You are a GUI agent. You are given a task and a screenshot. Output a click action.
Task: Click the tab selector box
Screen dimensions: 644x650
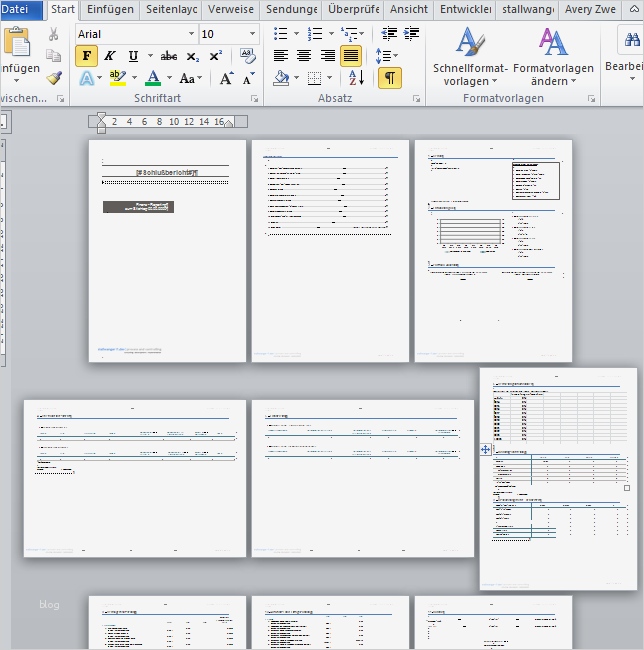point(2,122)
